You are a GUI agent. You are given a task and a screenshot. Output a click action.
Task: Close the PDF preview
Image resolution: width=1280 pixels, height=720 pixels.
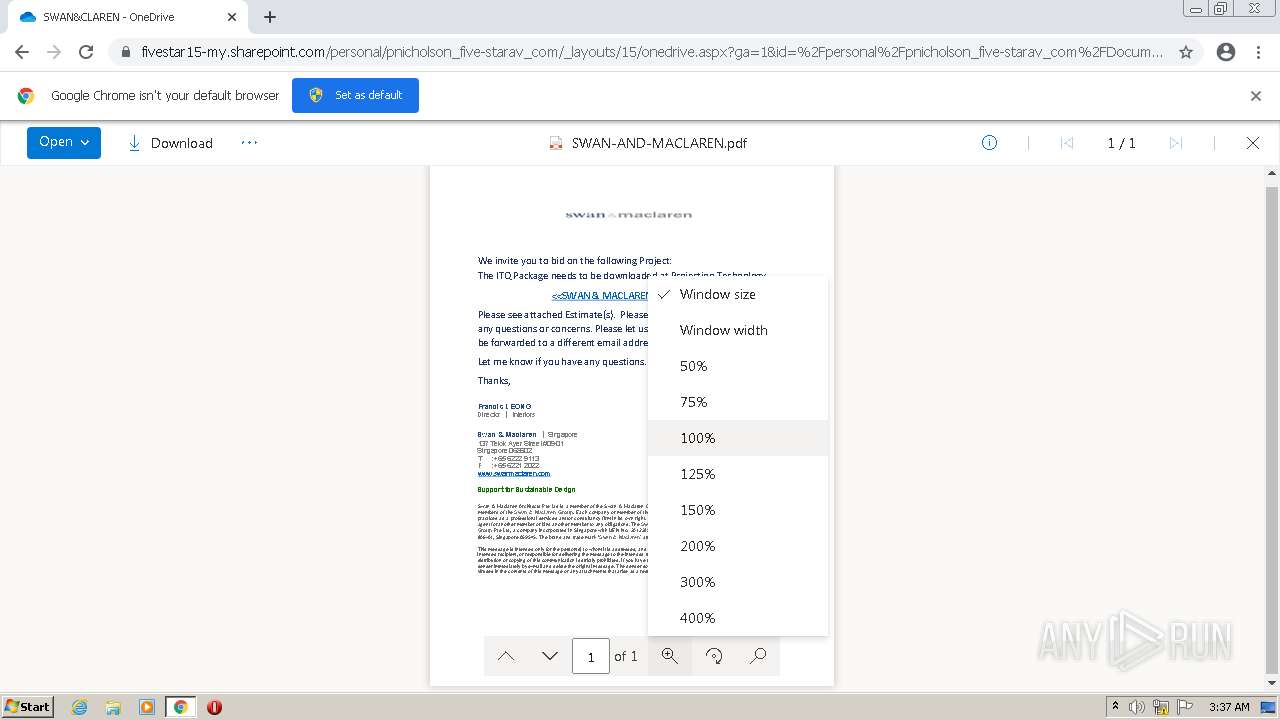(x=1252, y=143)
